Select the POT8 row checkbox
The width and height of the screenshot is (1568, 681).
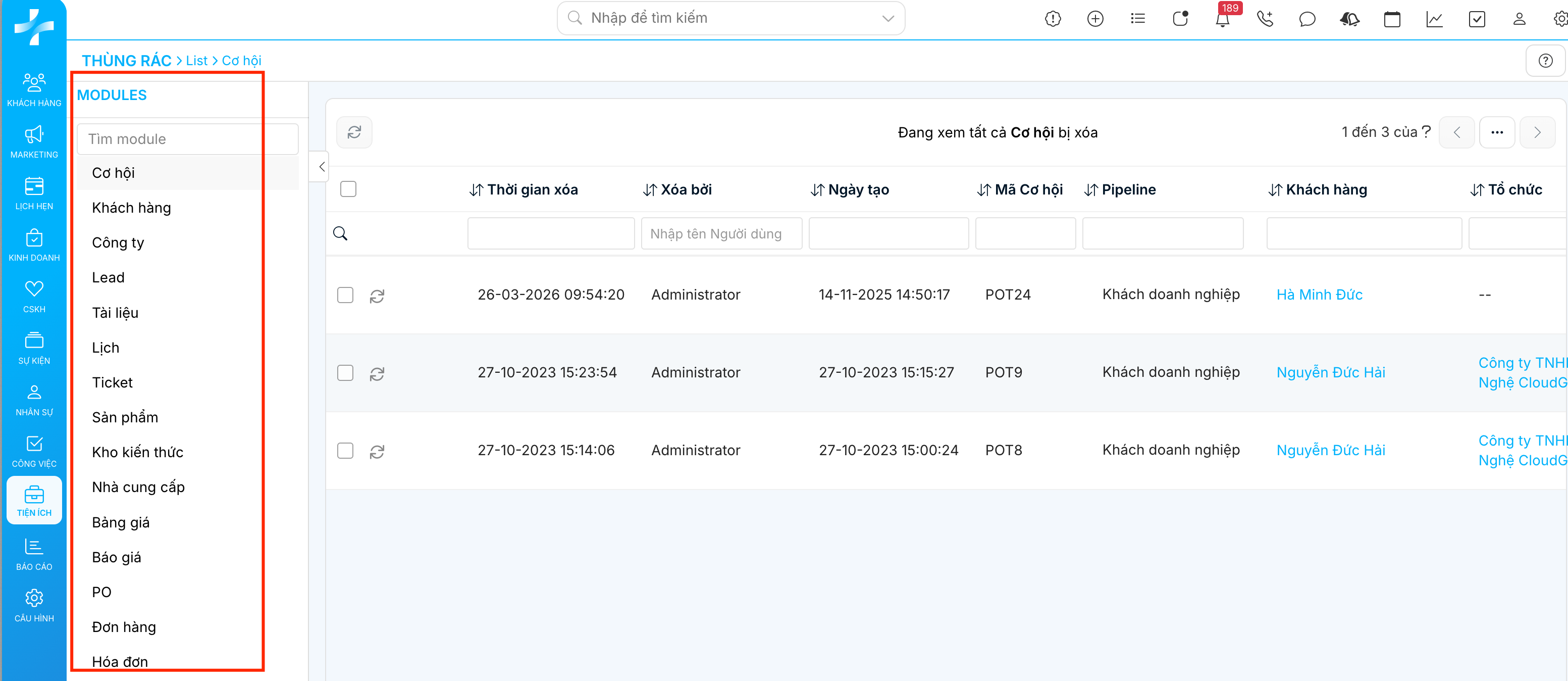[345, 451]
